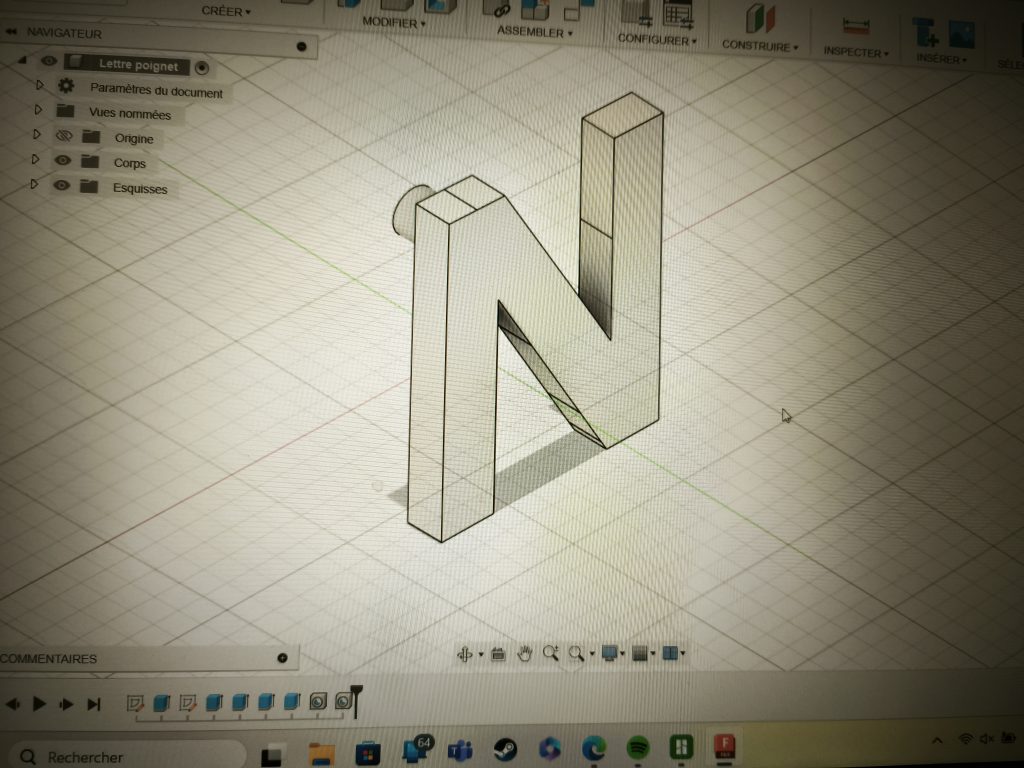Collapse the Lettre poignet root node
Screen dimensions: 1024x768
click(x=23, y=60)
